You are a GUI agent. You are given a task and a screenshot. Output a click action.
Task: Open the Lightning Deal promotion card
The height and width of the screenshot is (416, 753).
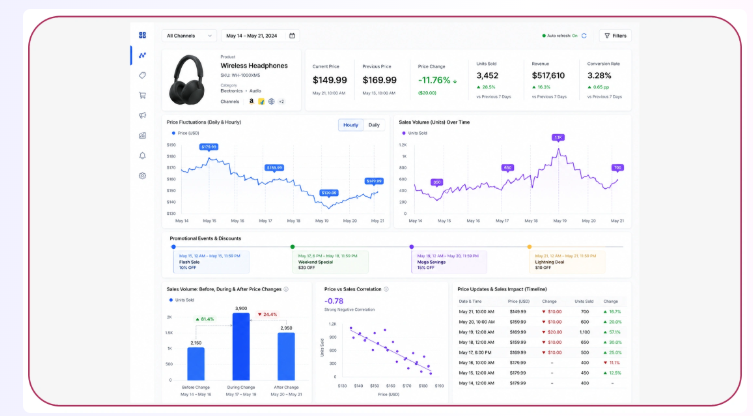tap(567, 262)
